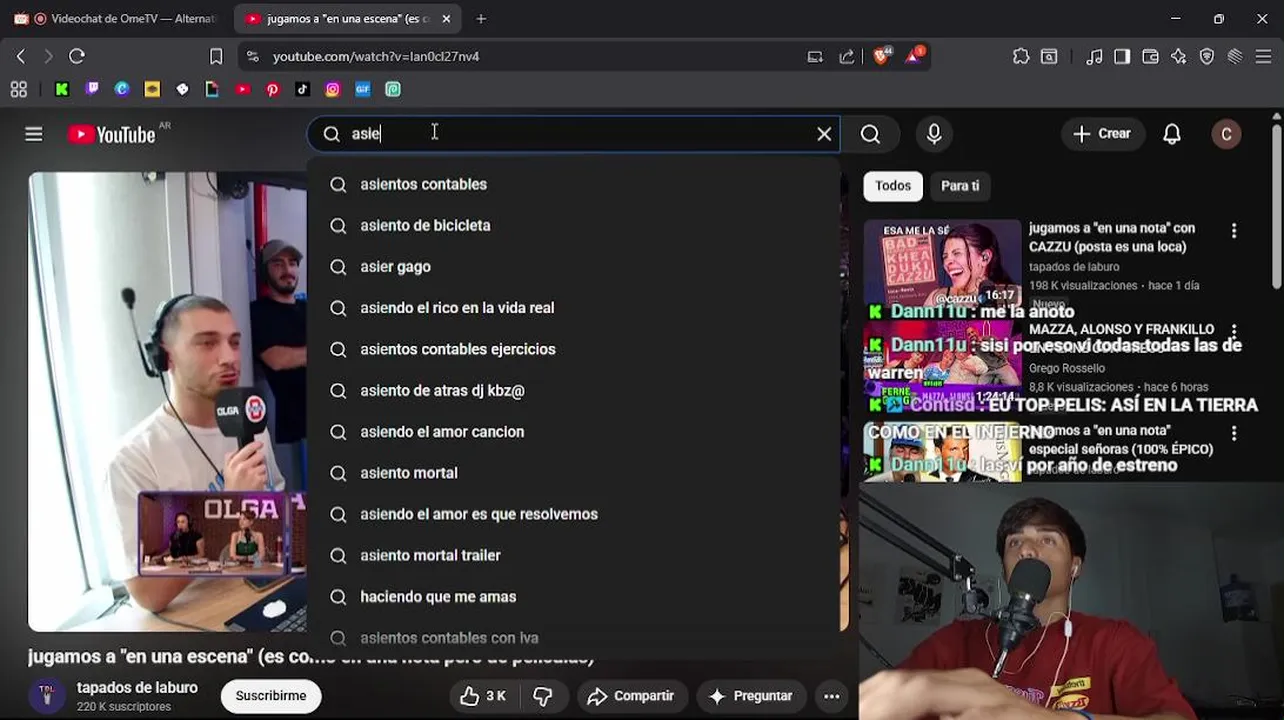1284x720 pixels.
Task: Switch to the OmeTV Videochat browser tab
Action: pos(116,19)
